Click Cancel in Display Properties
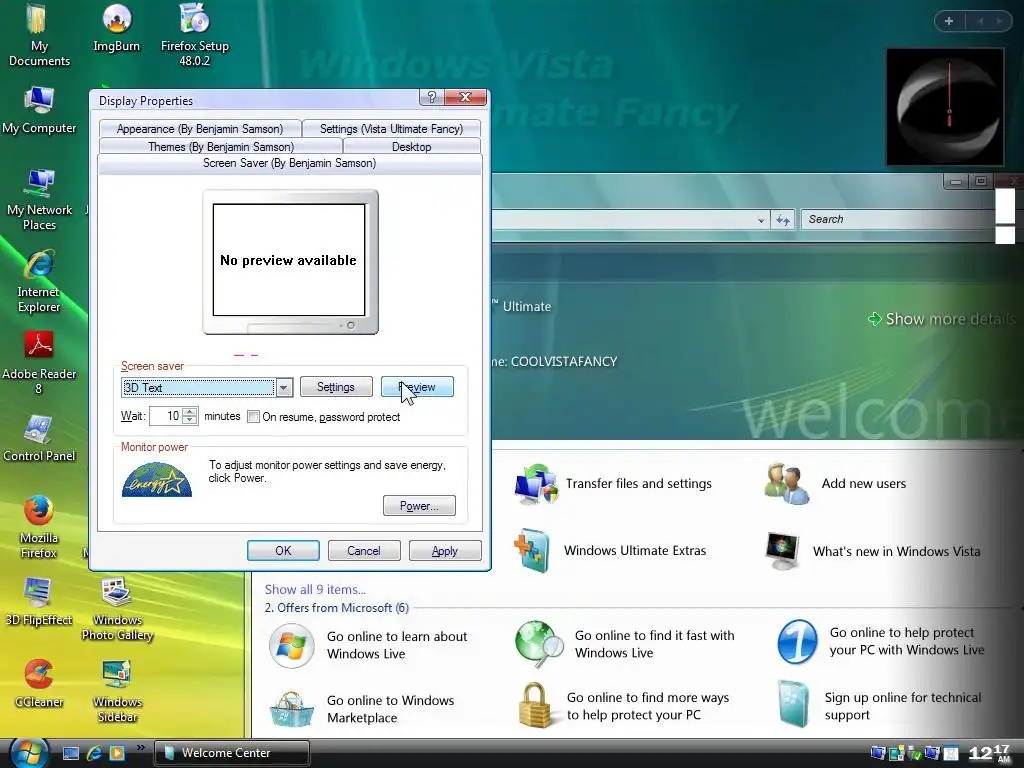Viewport: 1024px width, 768px height. tap(364, 551)
